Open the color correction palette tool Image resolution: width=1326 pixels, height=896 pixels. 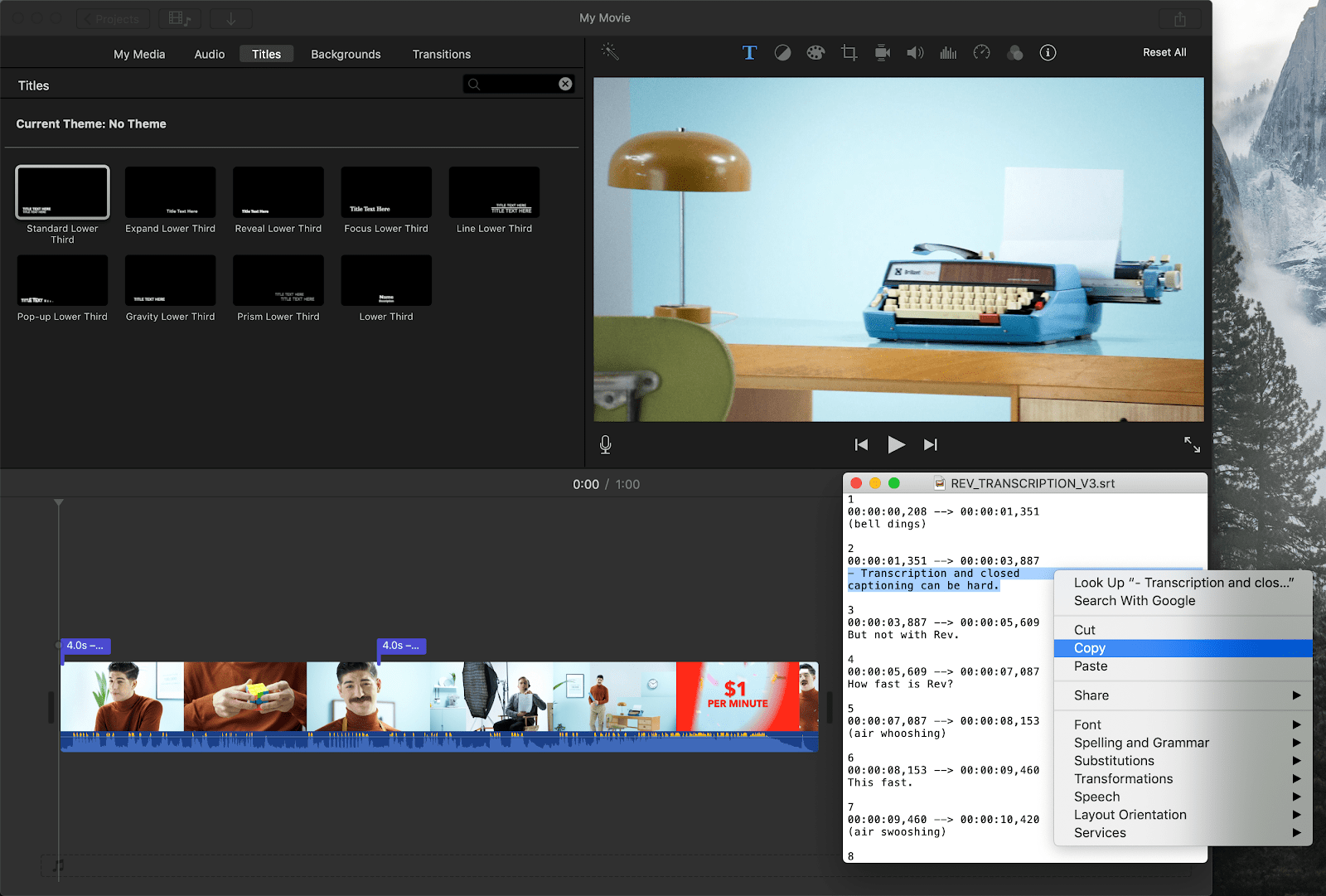coord(815,52)
